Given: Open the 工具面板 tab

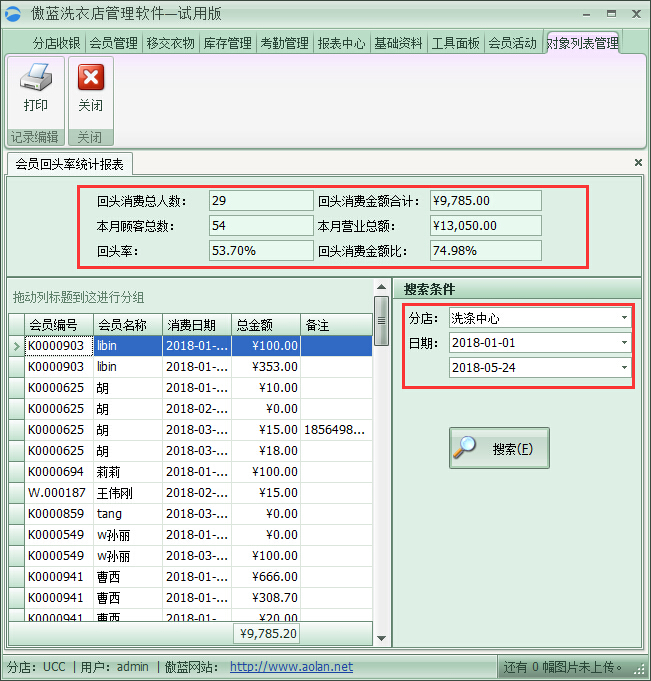Looking at the screenshot, I should point(455,43).
